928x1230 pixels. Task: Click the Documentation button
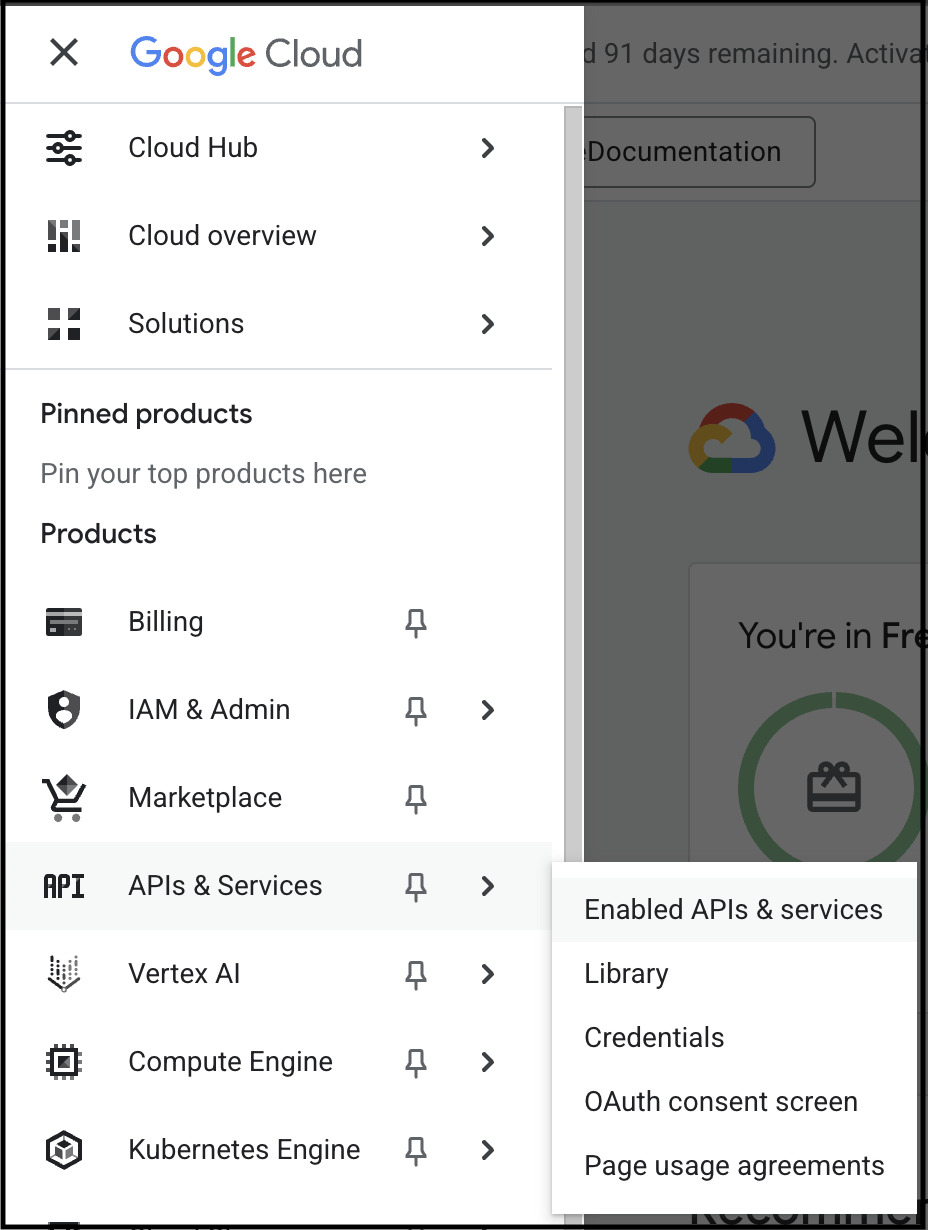coord(698,152)
